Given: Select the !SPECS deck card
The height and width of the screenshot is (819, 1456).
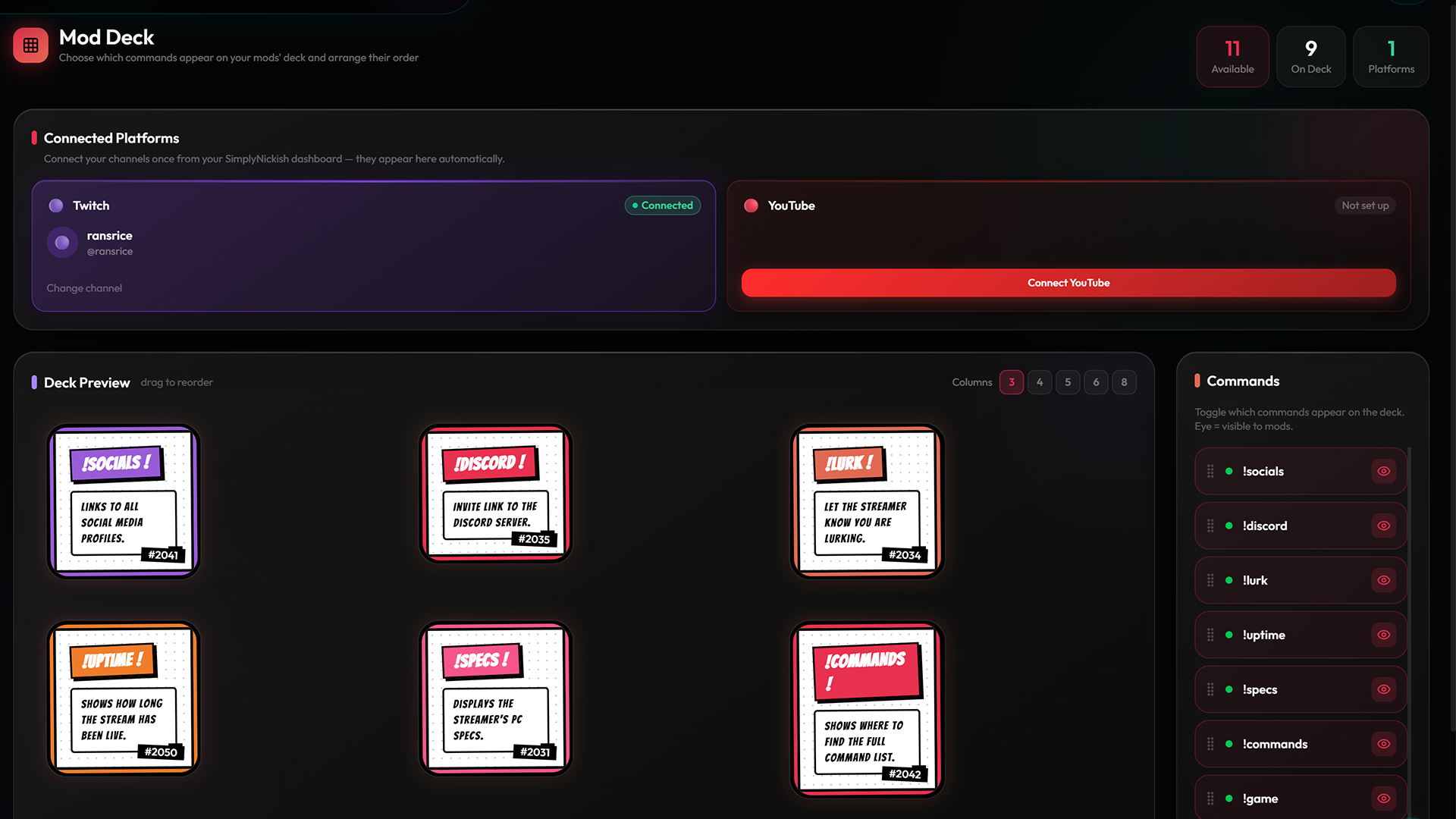Looking at the screenshot, I should point(495,698).
